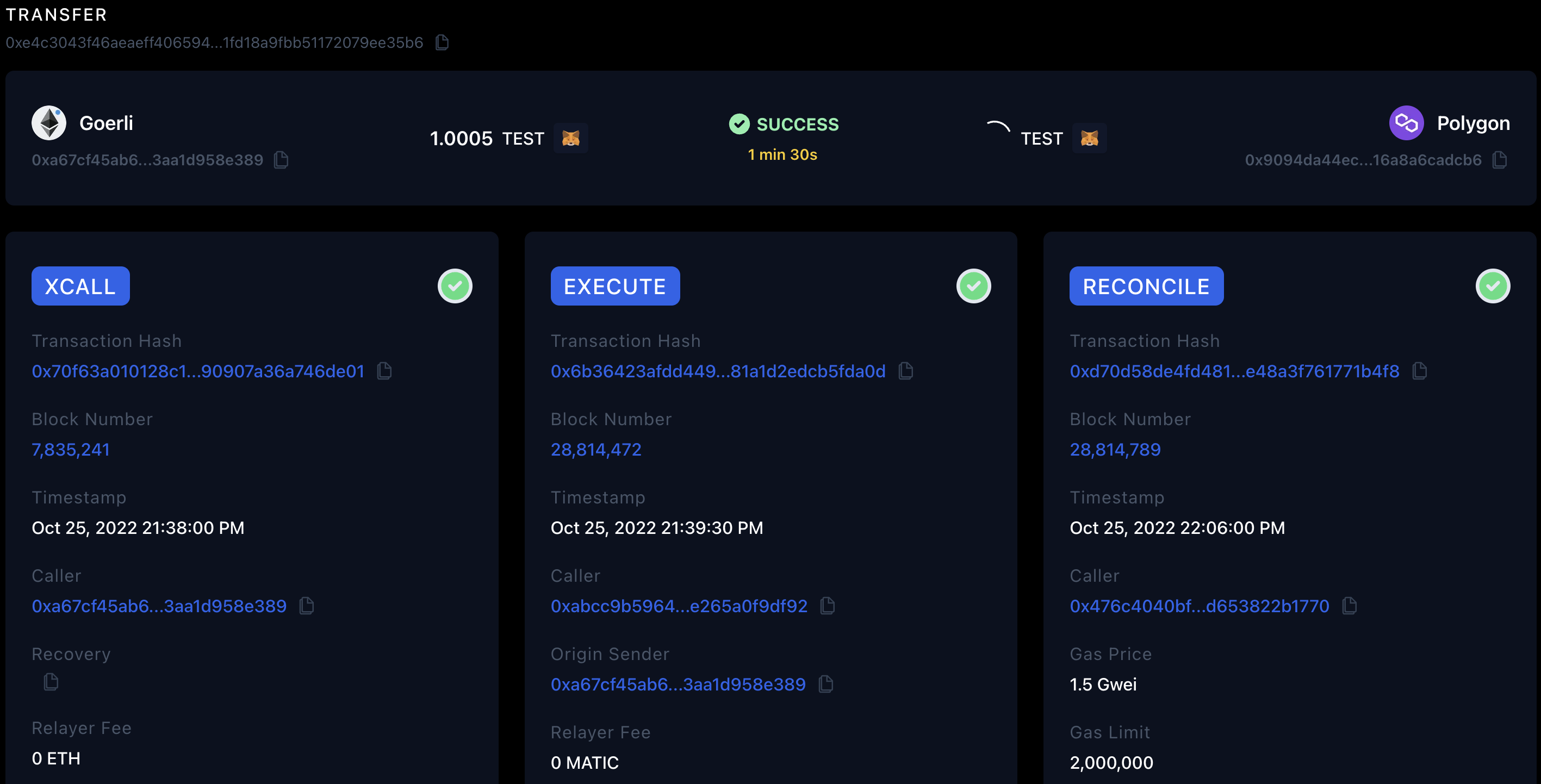
Task: Click the 0 ETH relayer fee value
Action: (56, 758)
